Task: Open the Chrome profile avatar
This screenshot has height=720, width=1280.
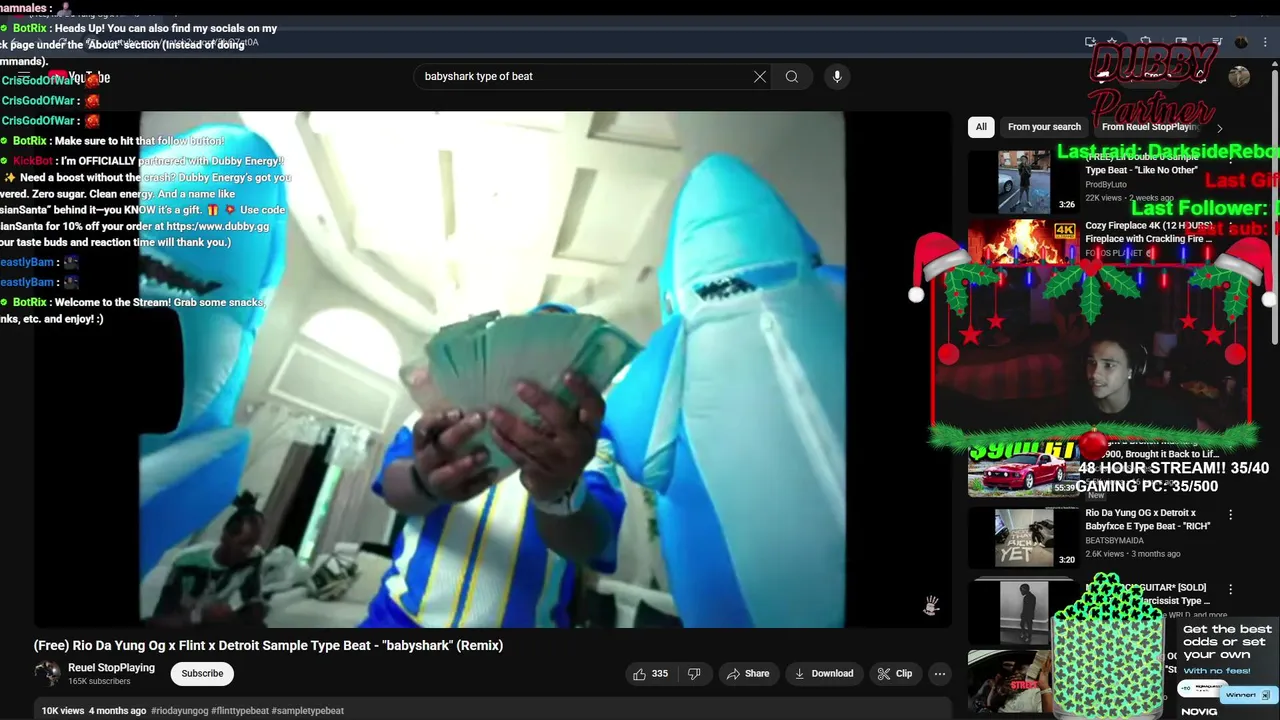Action: pyautogui.click(x=1241, y=42)
